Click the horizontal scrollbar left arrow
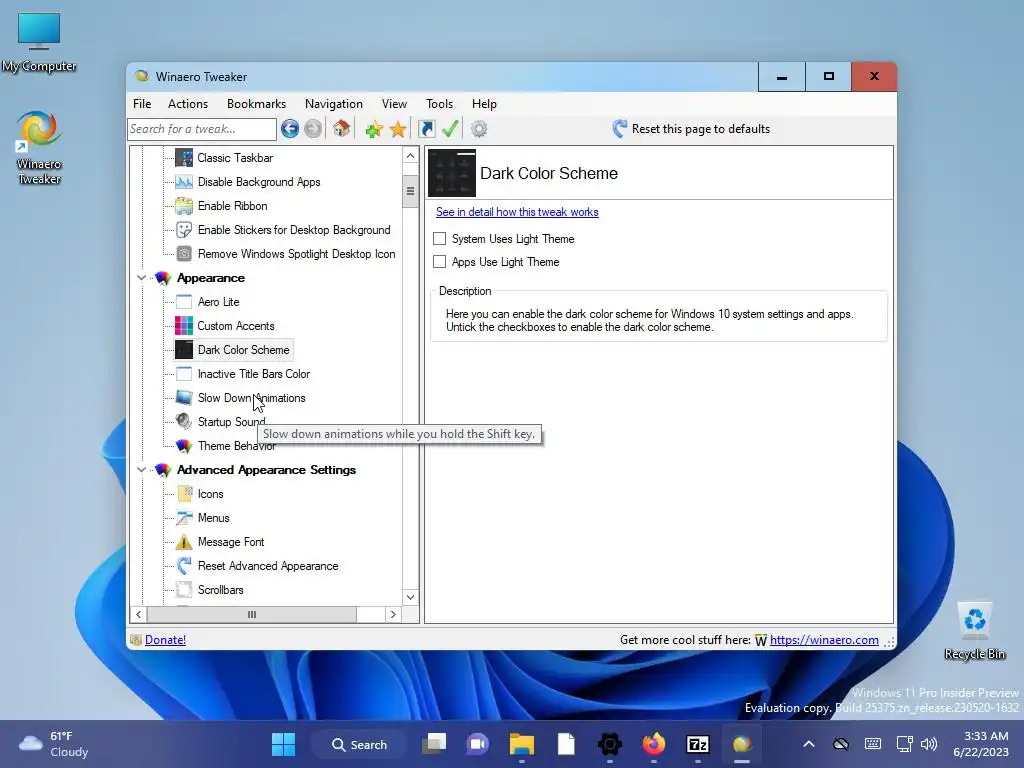 (138, 614)
